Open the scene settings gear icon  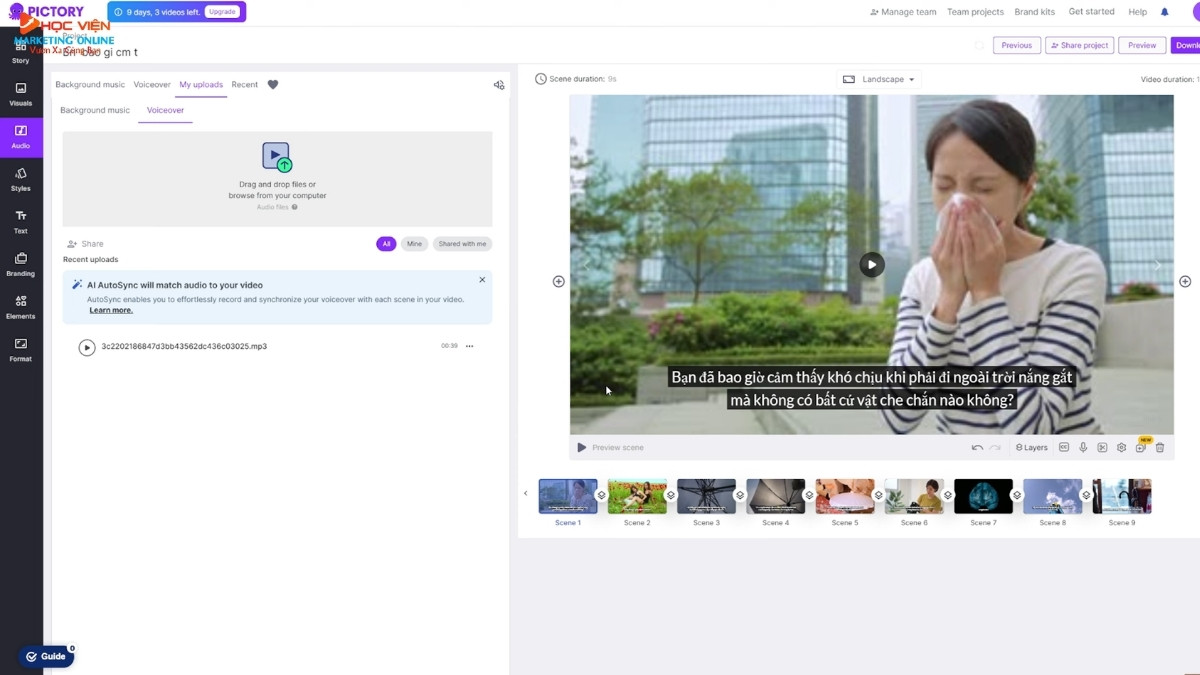click(1121, 448)
